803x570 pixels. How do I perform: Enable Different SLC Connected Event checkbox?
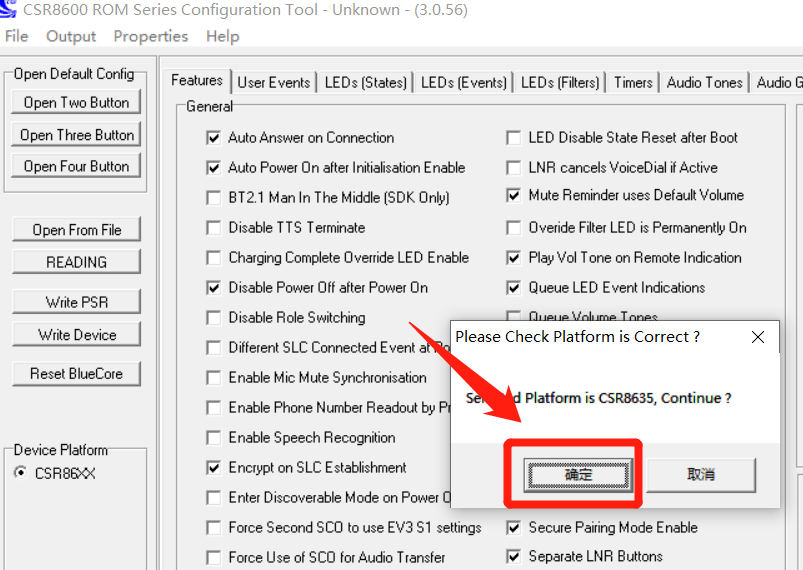point(214,348)
